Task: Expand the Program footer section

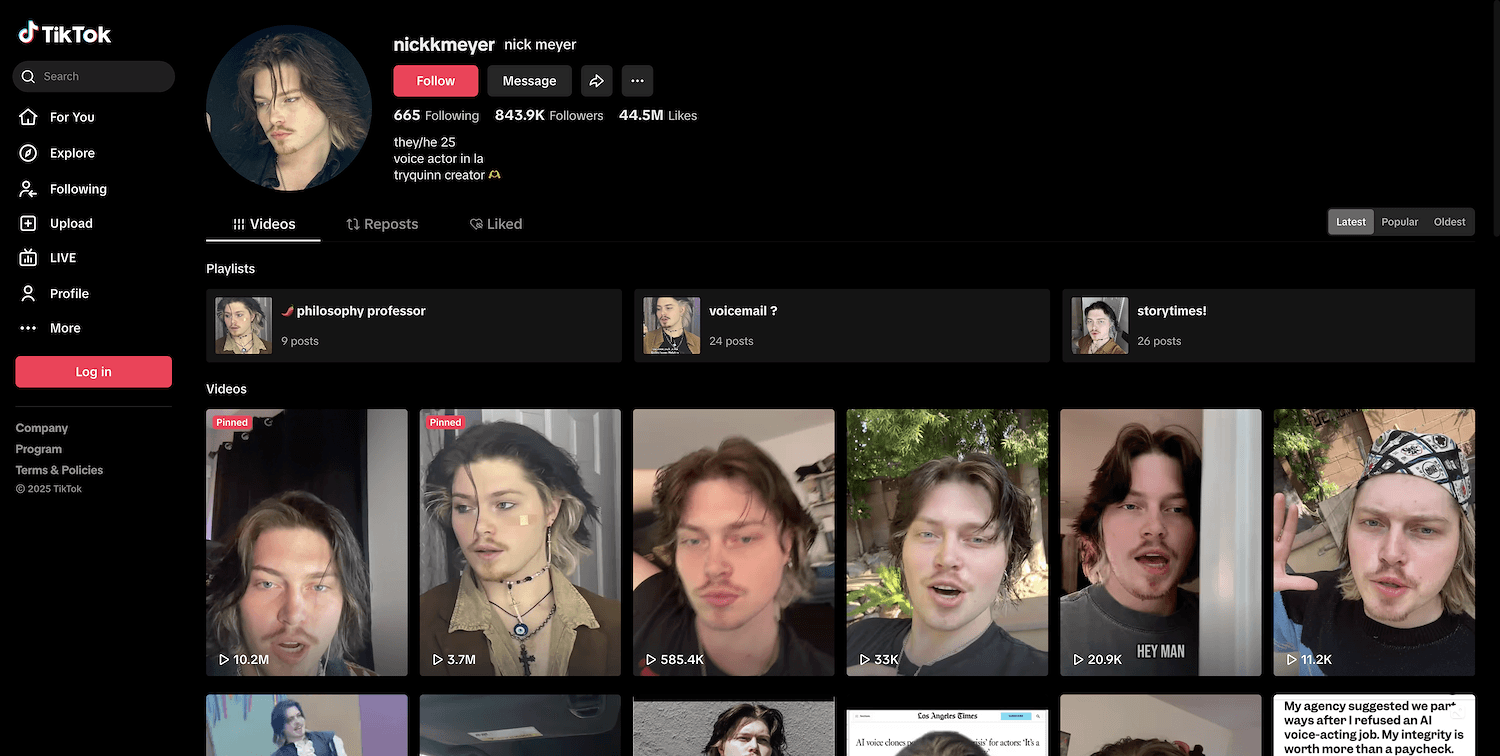Action: pyautogui.click(x=39, y=449)
